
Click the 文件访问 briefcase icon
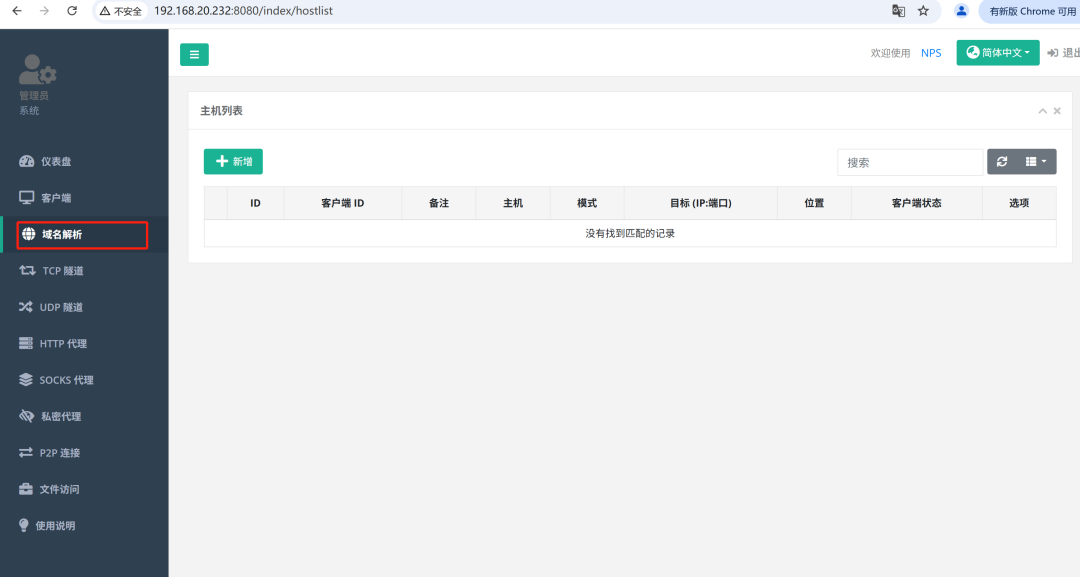pos(25,489)
